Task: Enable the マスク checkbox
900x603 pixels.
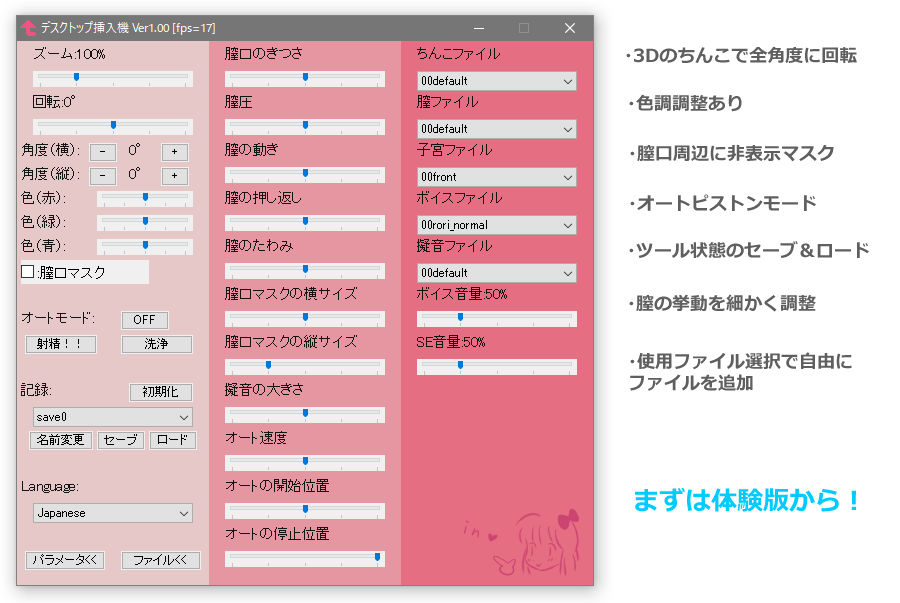Action: pyautogui.click(x=29, y=272)
